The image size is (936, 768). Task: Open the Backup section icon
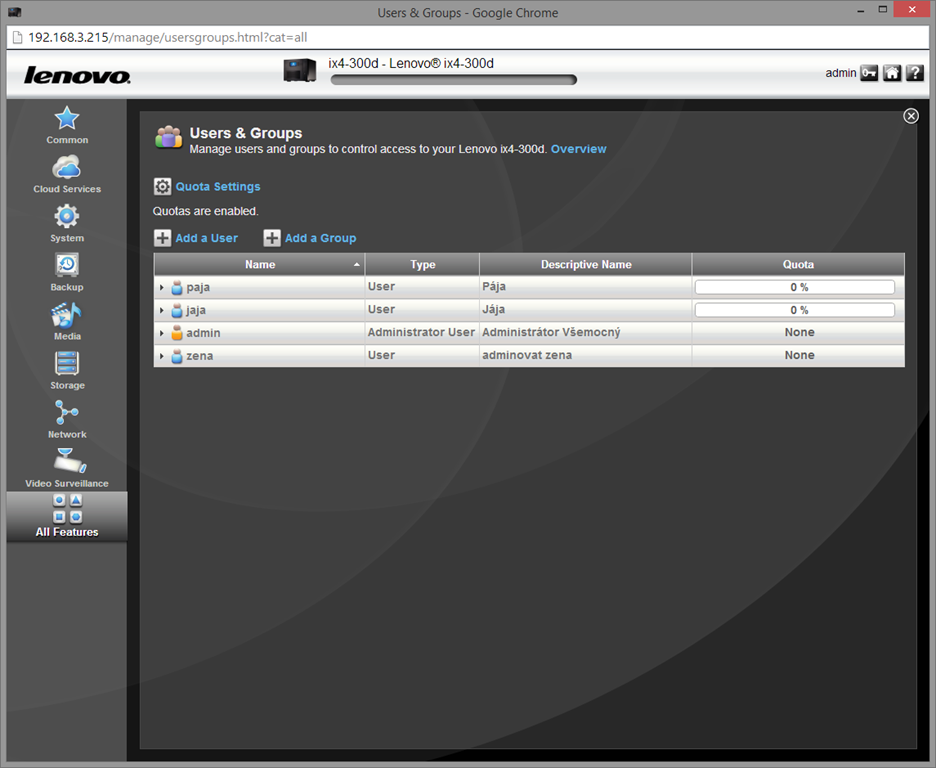coord(67,266)
